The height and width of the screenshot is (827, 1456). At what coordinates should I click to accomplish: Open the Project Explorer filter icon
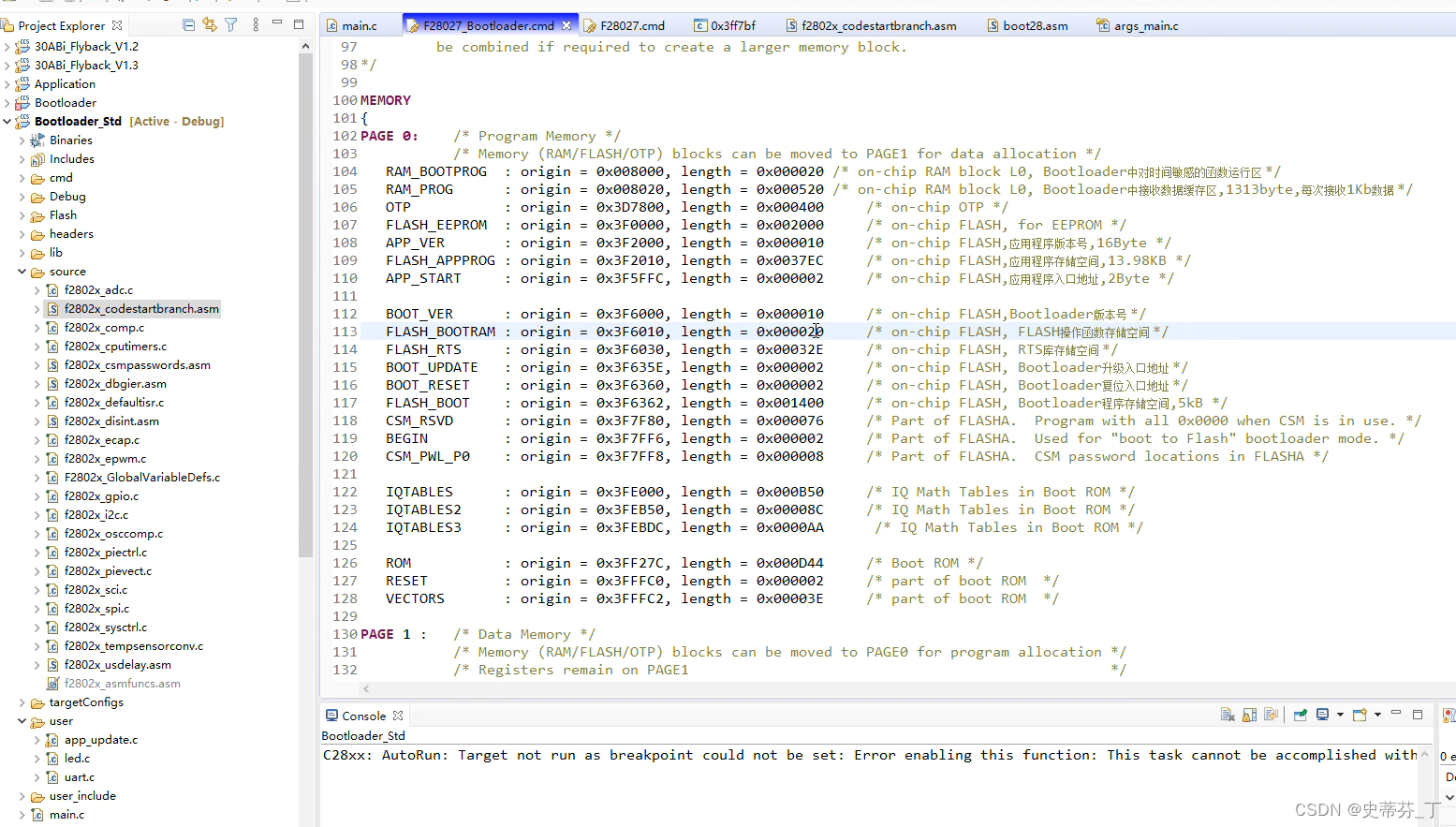(x=231, y=25)
